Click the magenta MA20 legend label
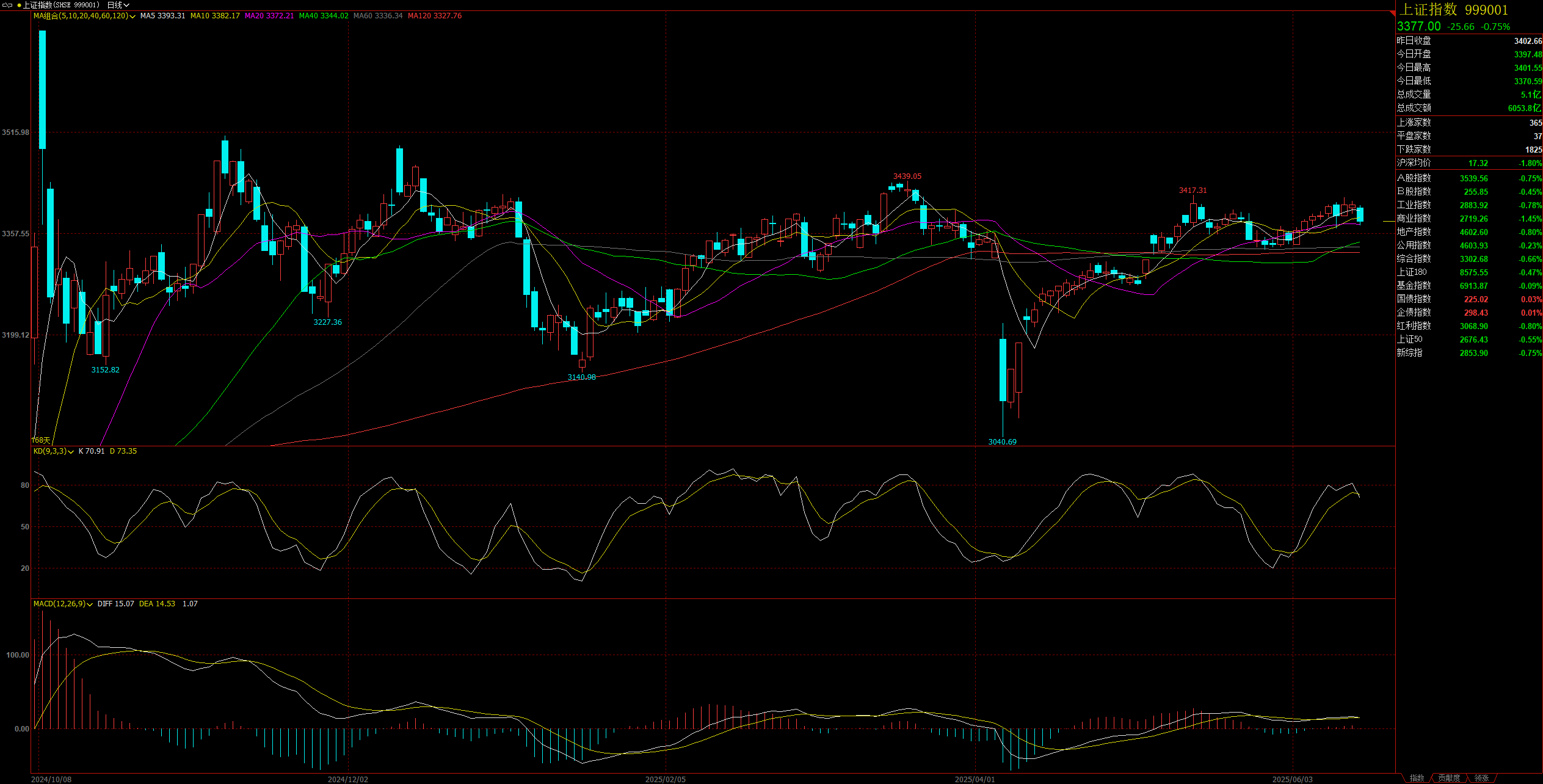 (x=269, y=16)
